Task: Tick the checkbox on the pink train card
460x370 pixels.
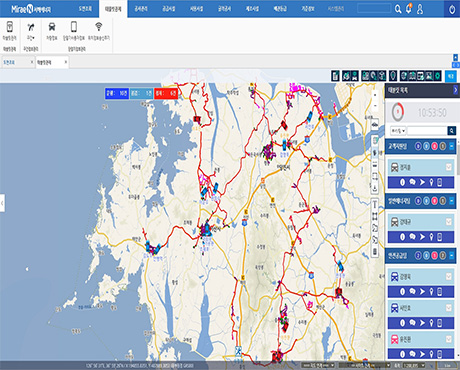Action: pyautogui.click(x=449, y=339)
